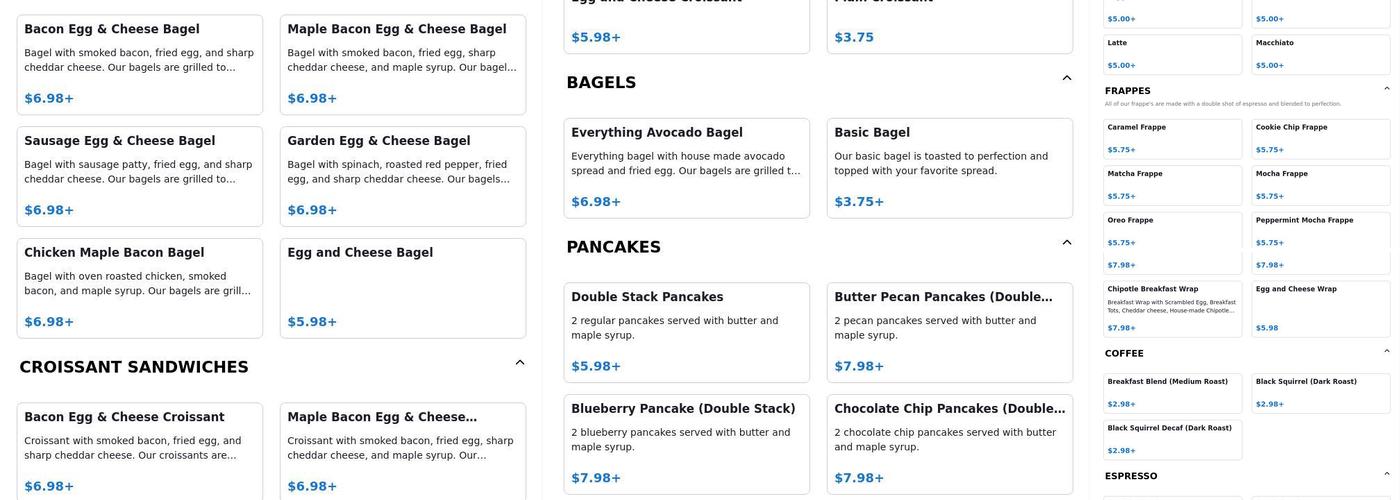Image resolution: width=1400 pixels, height=500 pixels.
Task: Collapse the Bagels section chevron
Action: pos(1067,78)
